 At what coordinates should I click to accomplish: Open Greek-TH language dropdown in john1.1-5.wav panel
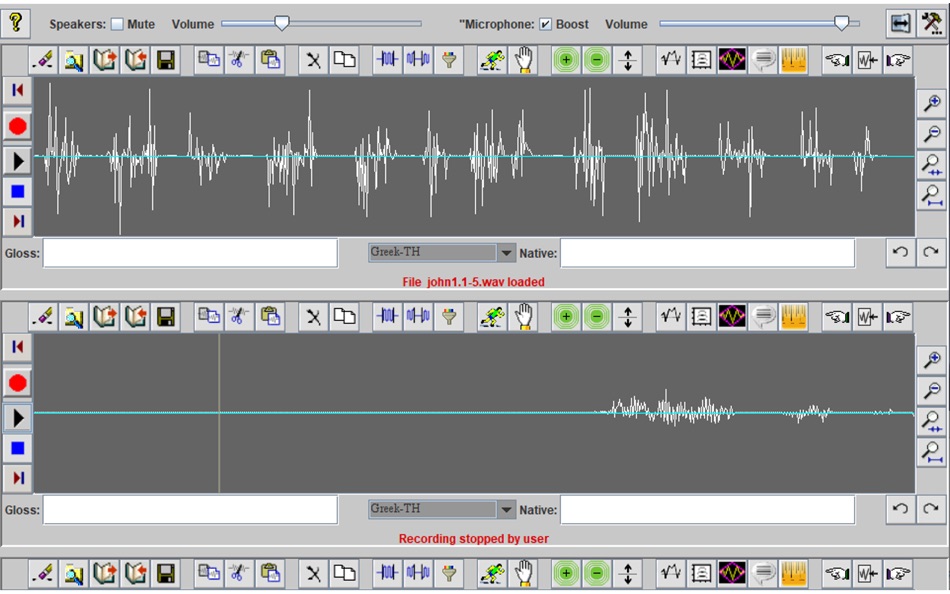442,252
